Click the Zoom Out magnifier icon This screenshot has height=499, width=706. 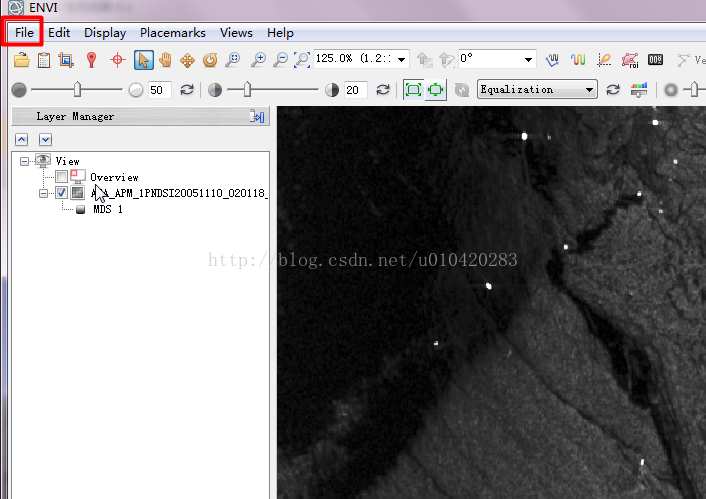coord(281,59)
